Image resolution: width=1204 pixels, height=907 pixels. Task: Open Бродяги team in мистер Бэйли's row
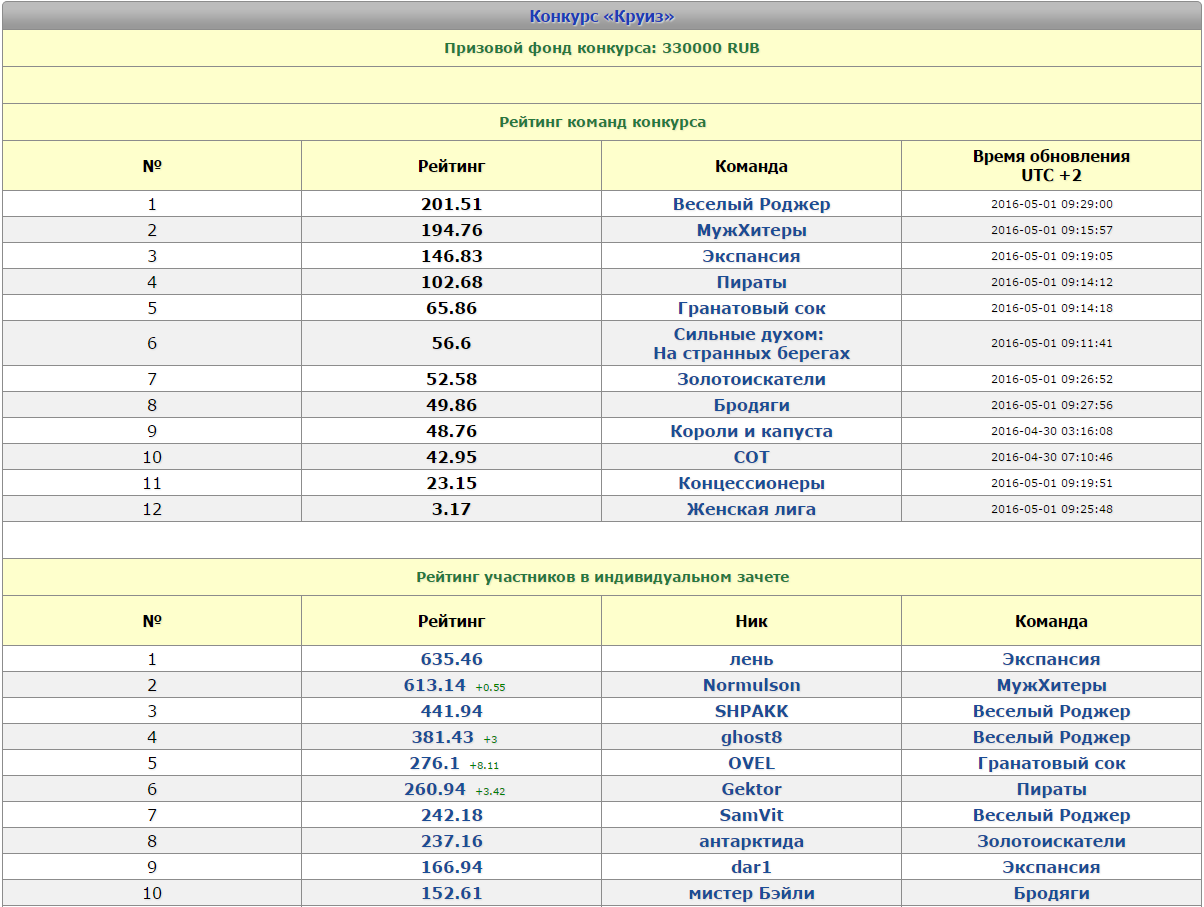coord(1051,893)
